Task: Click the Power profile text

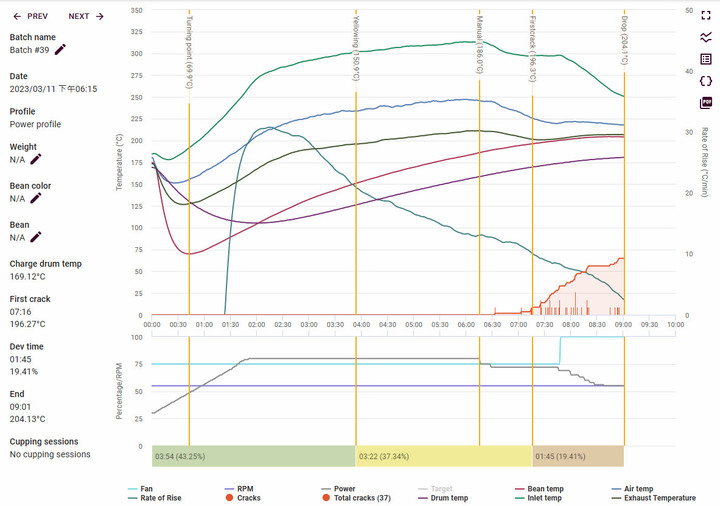Action: pos(35,124)
